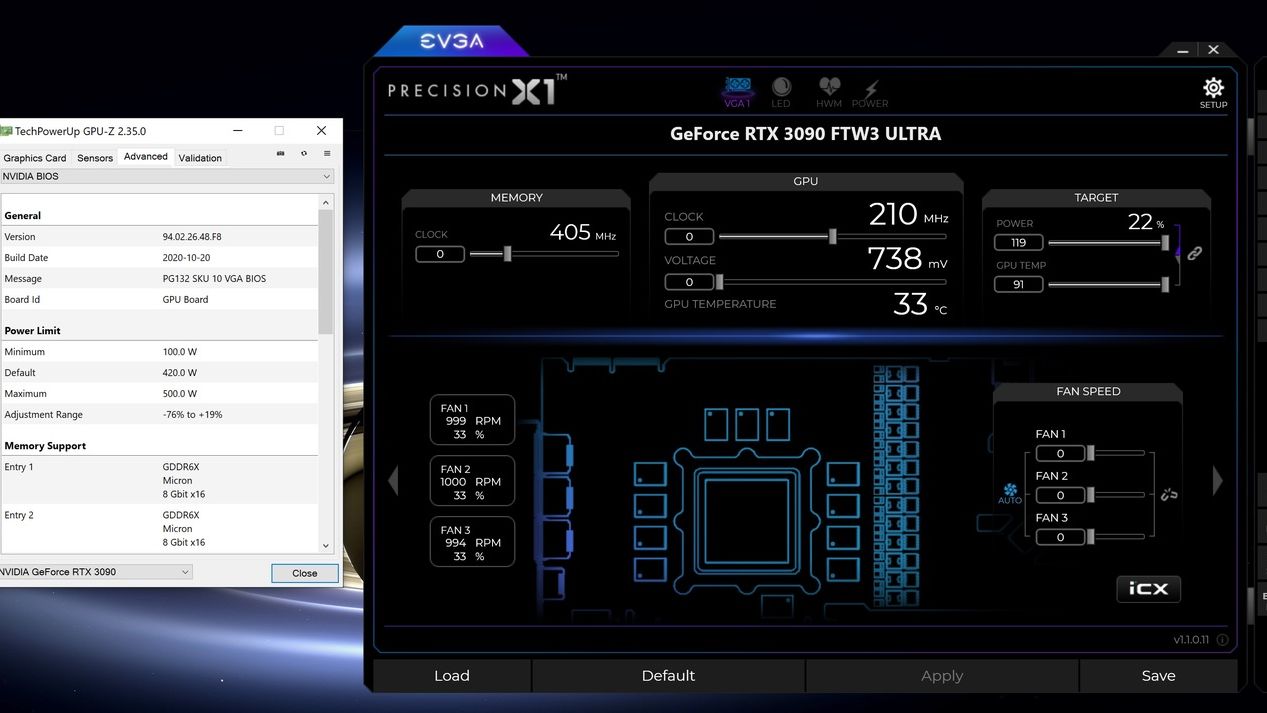Image resolution: width=1267 pixels, height=713 pixels.
Task: Expand the NVIDIA BIOS dropdown
Action: point(166,176)
